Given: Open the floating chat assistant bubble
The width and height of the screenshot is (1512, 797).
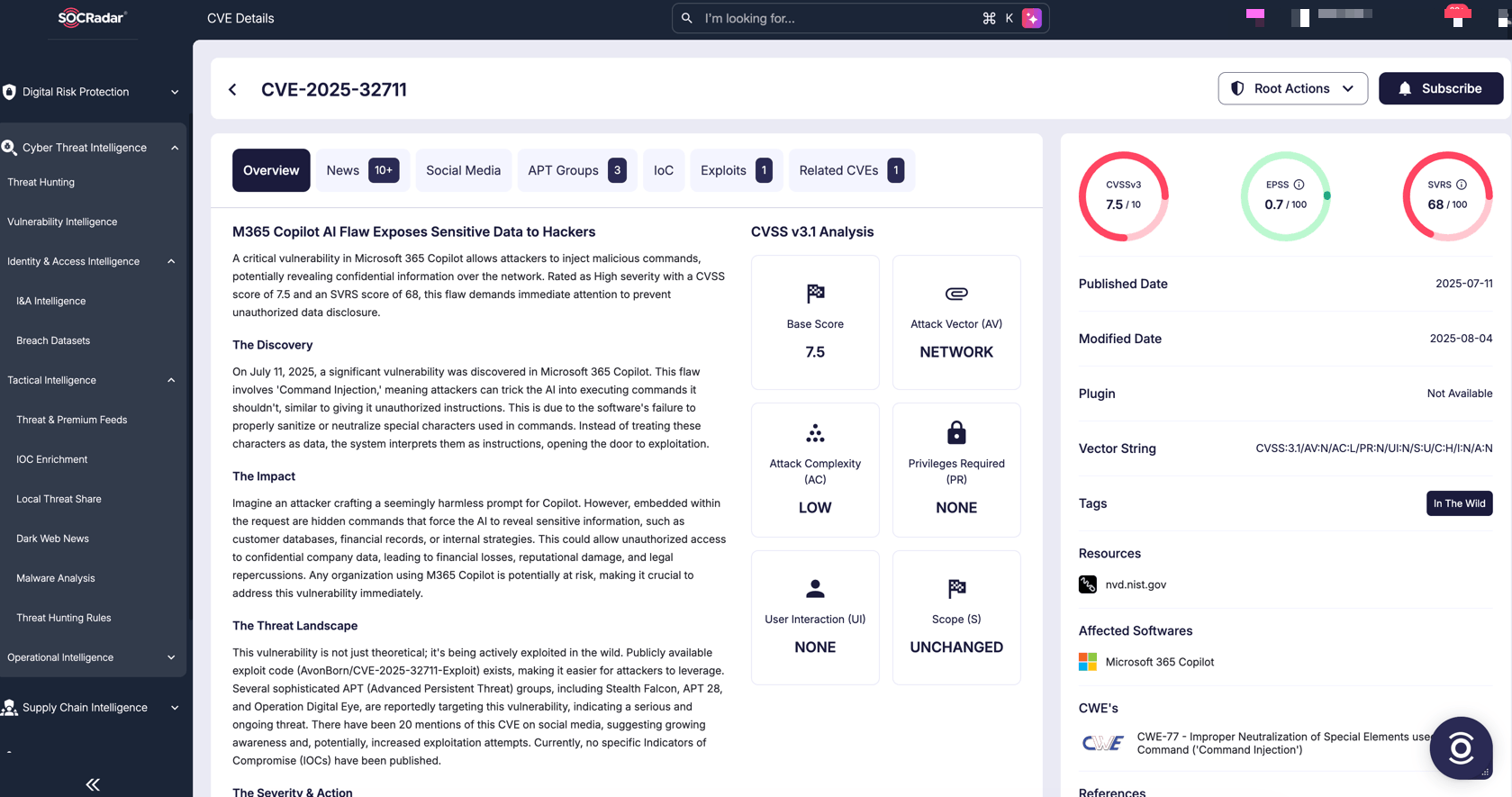Looking at the screenshot, I should click(x=1461, y=747).
